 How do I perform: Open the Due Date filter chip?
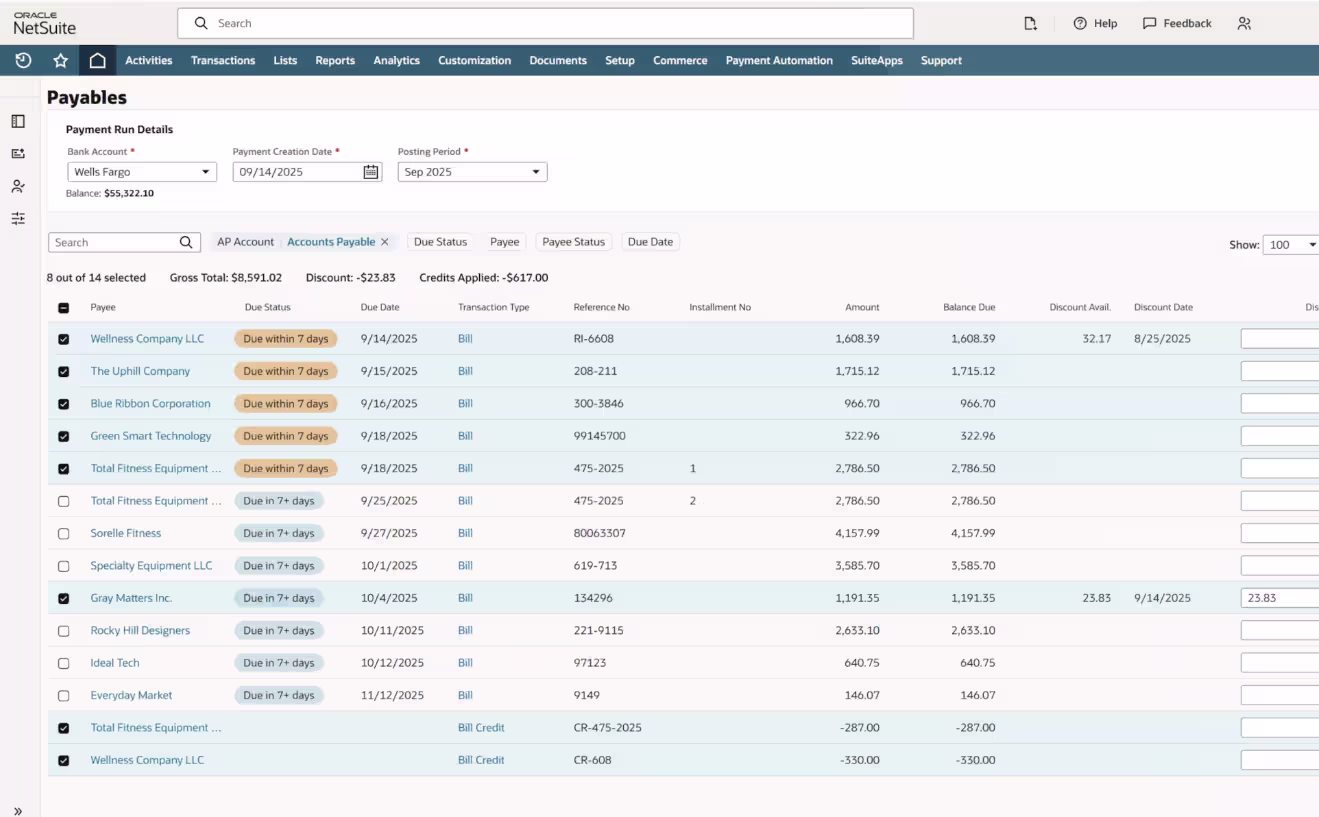point(650,242)
